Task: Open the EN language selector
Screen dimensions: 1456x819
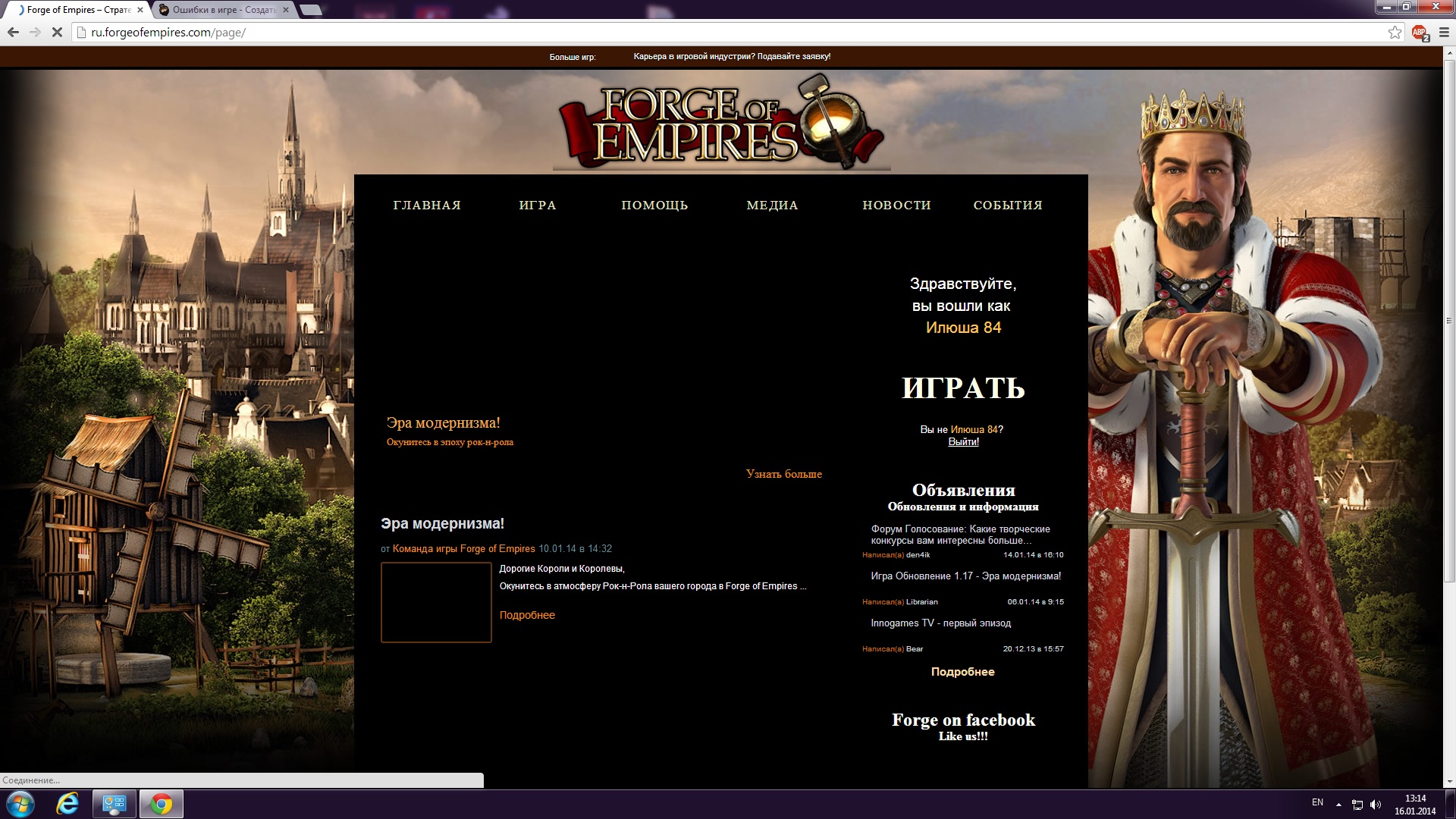Action: coord(1317,802)
